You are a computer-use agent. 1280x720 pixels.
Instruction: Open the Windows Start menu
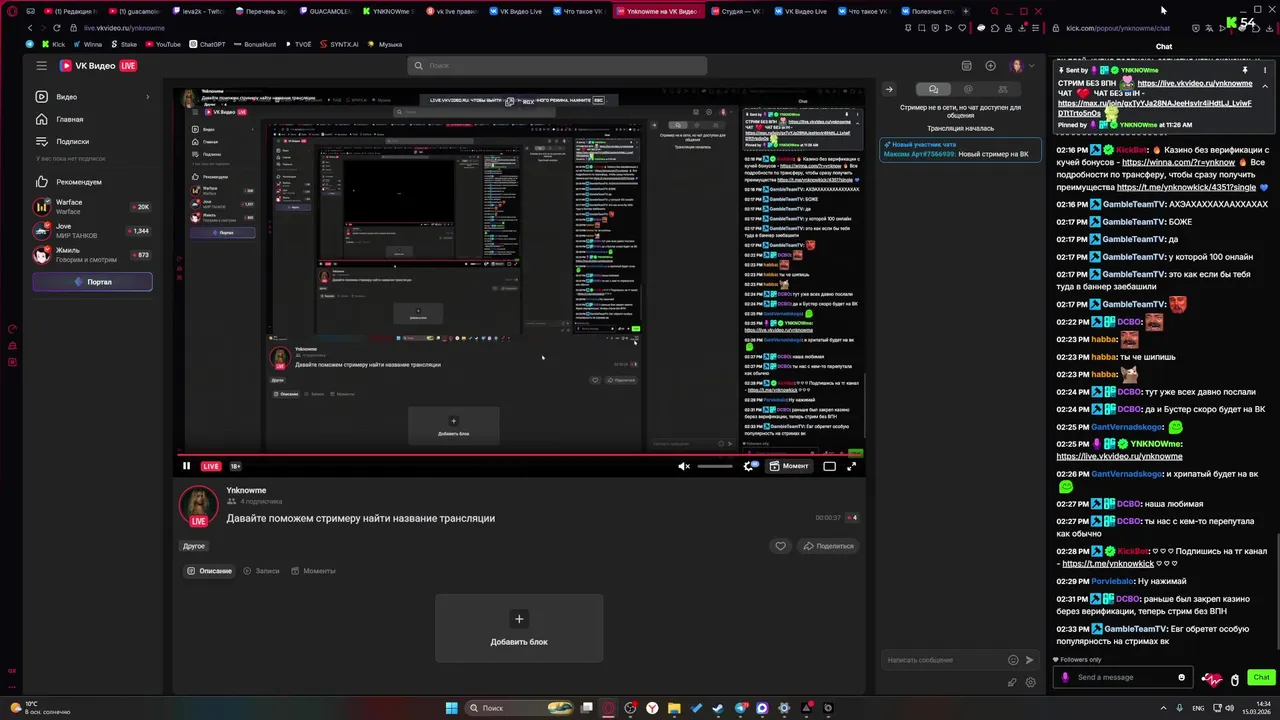(451, 708)
